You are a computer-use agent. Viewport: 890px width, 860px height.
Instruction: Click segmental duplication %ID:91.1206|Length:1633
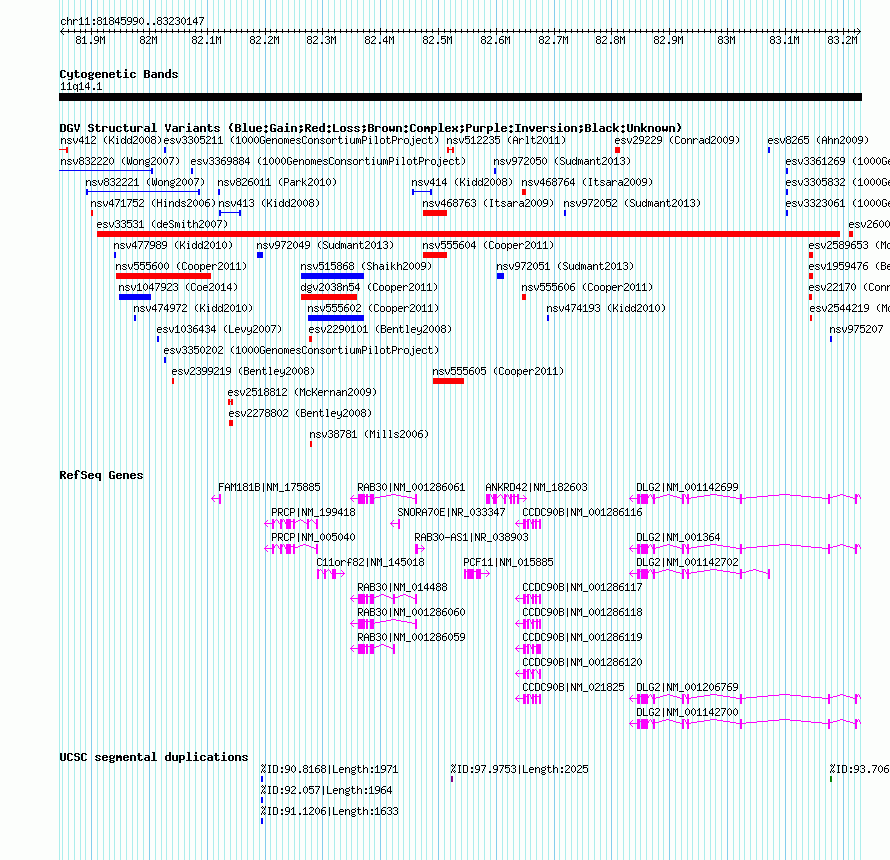click(329, 811)
